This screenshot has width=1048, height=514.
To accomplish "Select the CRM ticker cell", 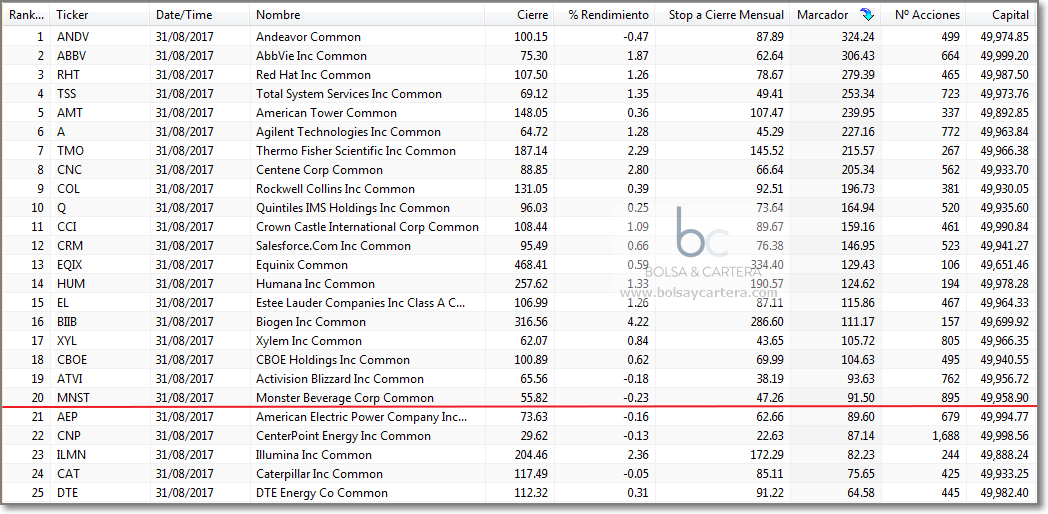I will point(70,245).
